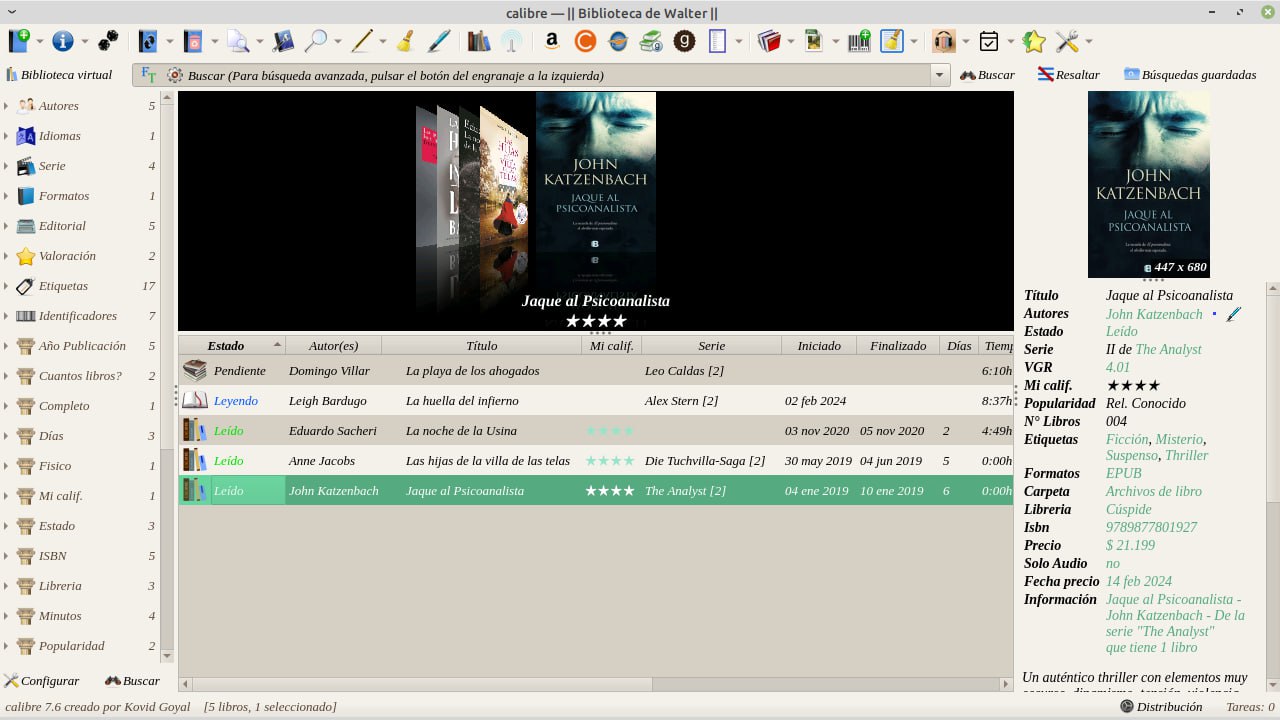
Task: Click the Autor(es) column header
Action: pyautogui.click(x=333, y=345)
